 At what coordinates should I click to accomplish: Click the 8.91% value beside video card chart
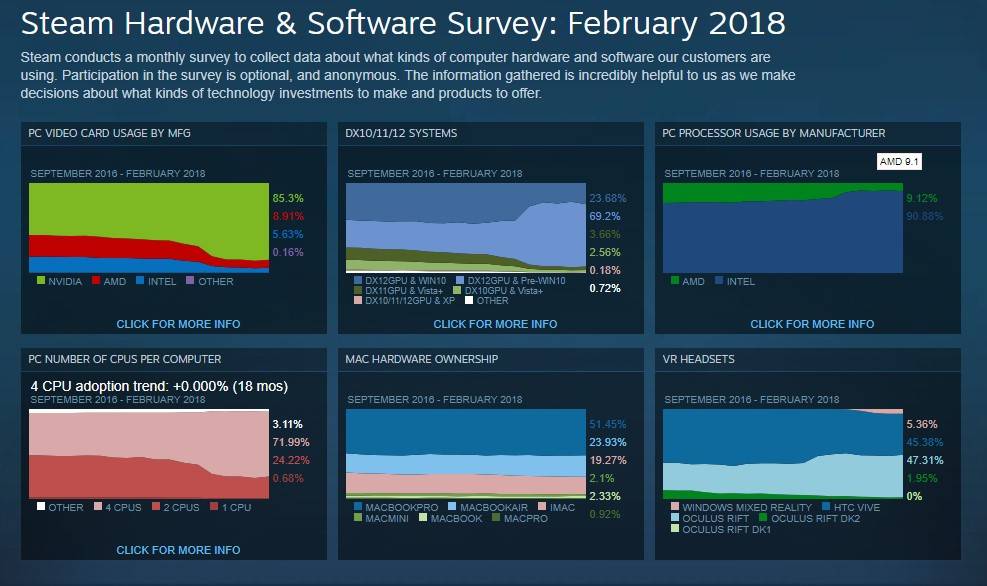[288, 217]
